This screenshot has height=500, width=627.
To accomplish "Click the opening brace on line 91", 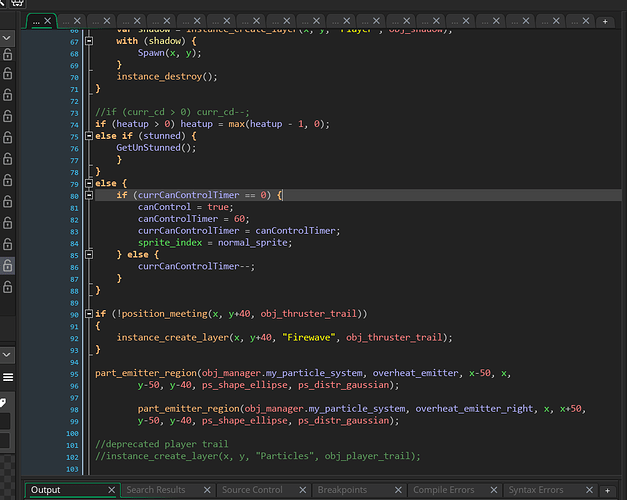I will [x=98, y=326].
